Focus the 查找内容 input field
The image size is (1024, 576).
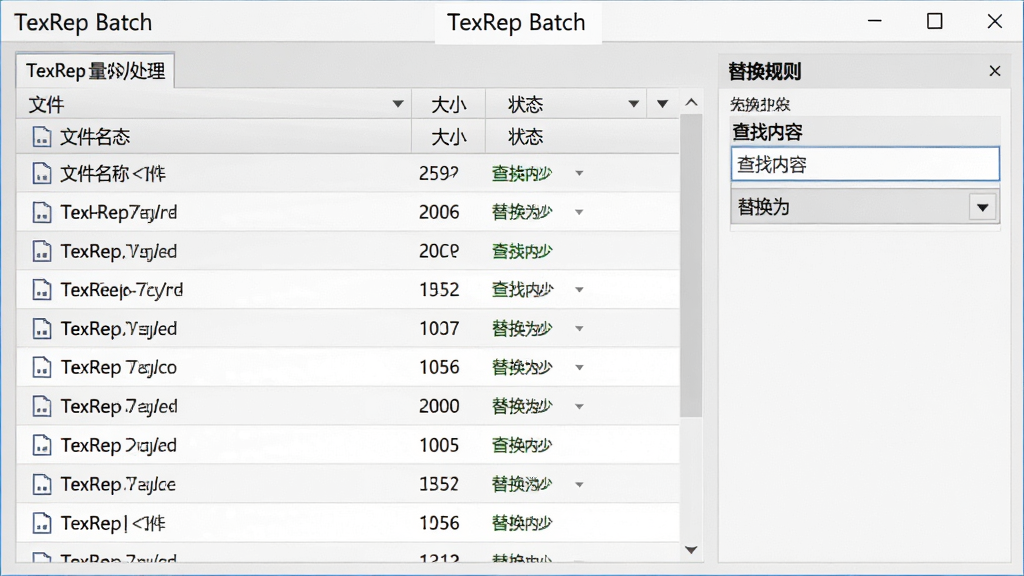pos(865,164)
